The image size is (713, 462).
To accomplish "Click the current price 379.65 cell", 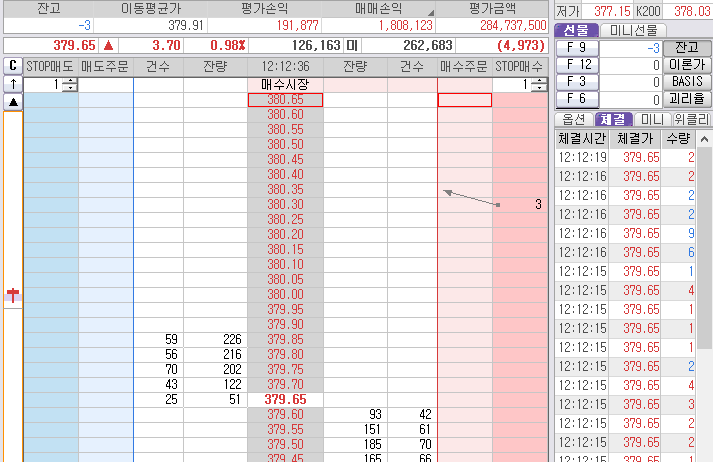I will pos(285,400).
